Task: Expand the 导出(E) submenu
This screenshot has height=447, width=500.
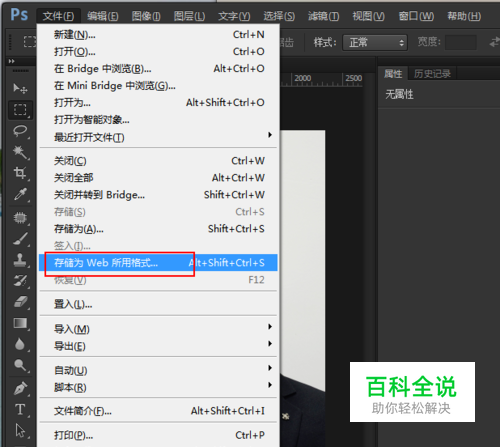Action: click(x=158, y=346)
